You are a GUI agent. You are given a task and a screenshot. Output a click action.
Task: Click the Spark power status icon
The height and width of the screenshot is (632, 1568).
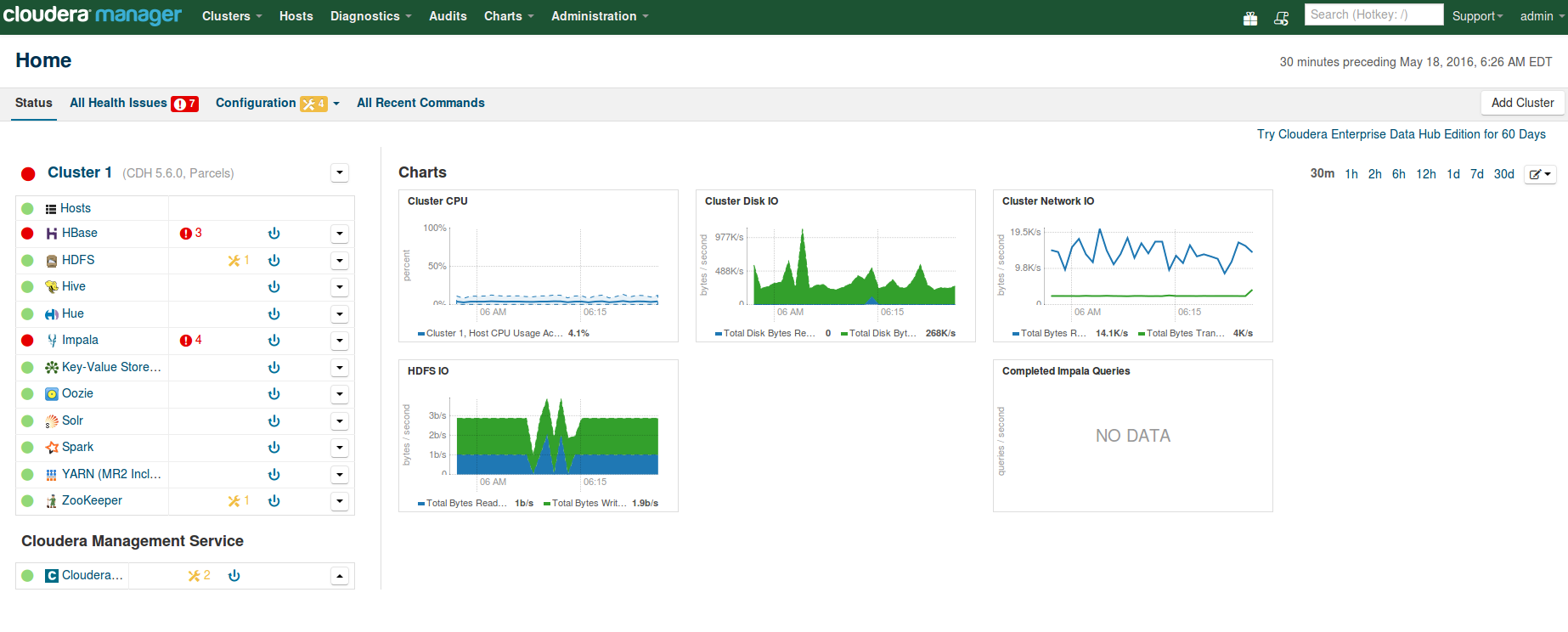[274, 448]
